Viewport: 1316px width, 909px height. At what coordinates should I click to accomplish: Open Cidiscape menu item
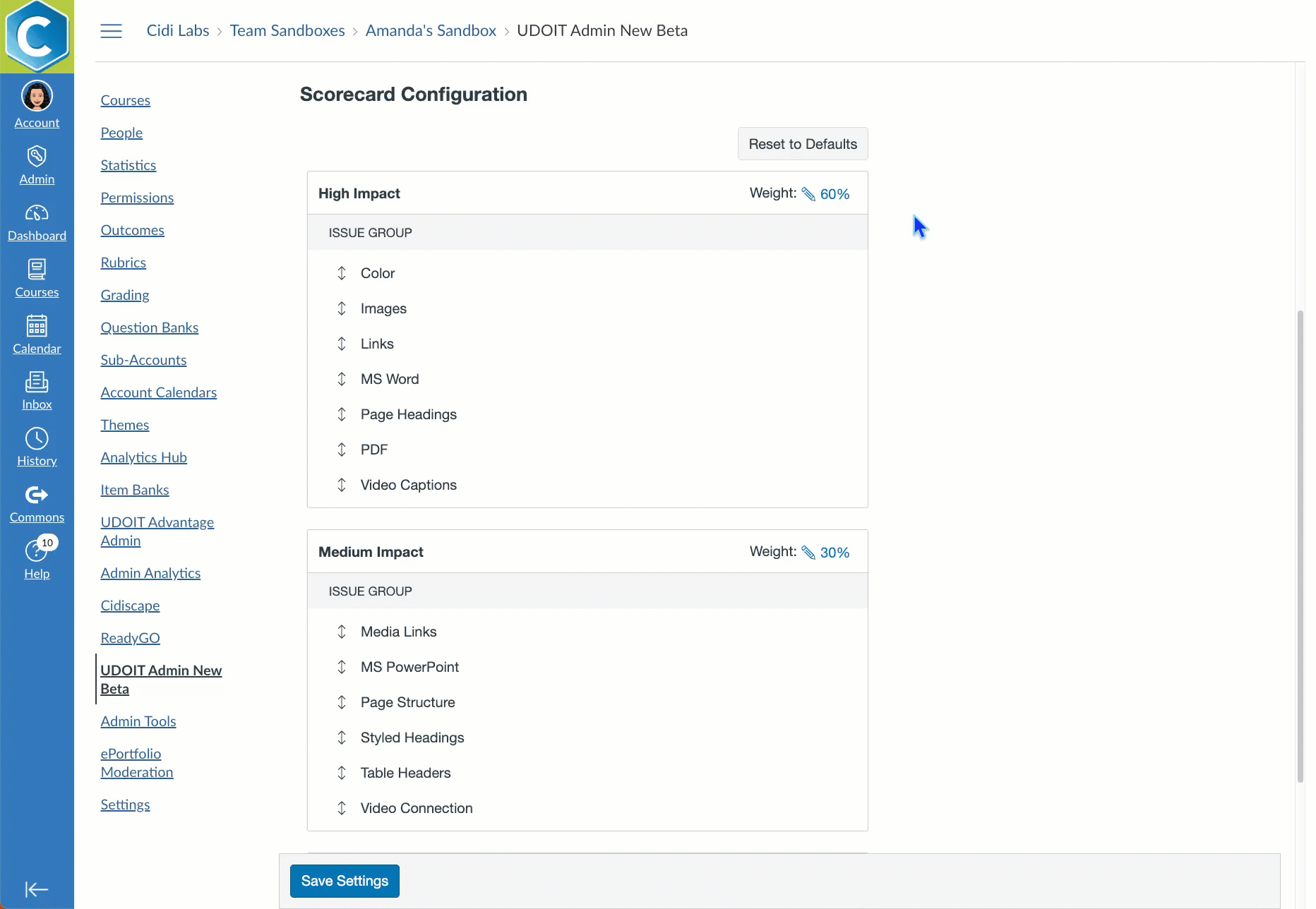click(x=130, y=606)
